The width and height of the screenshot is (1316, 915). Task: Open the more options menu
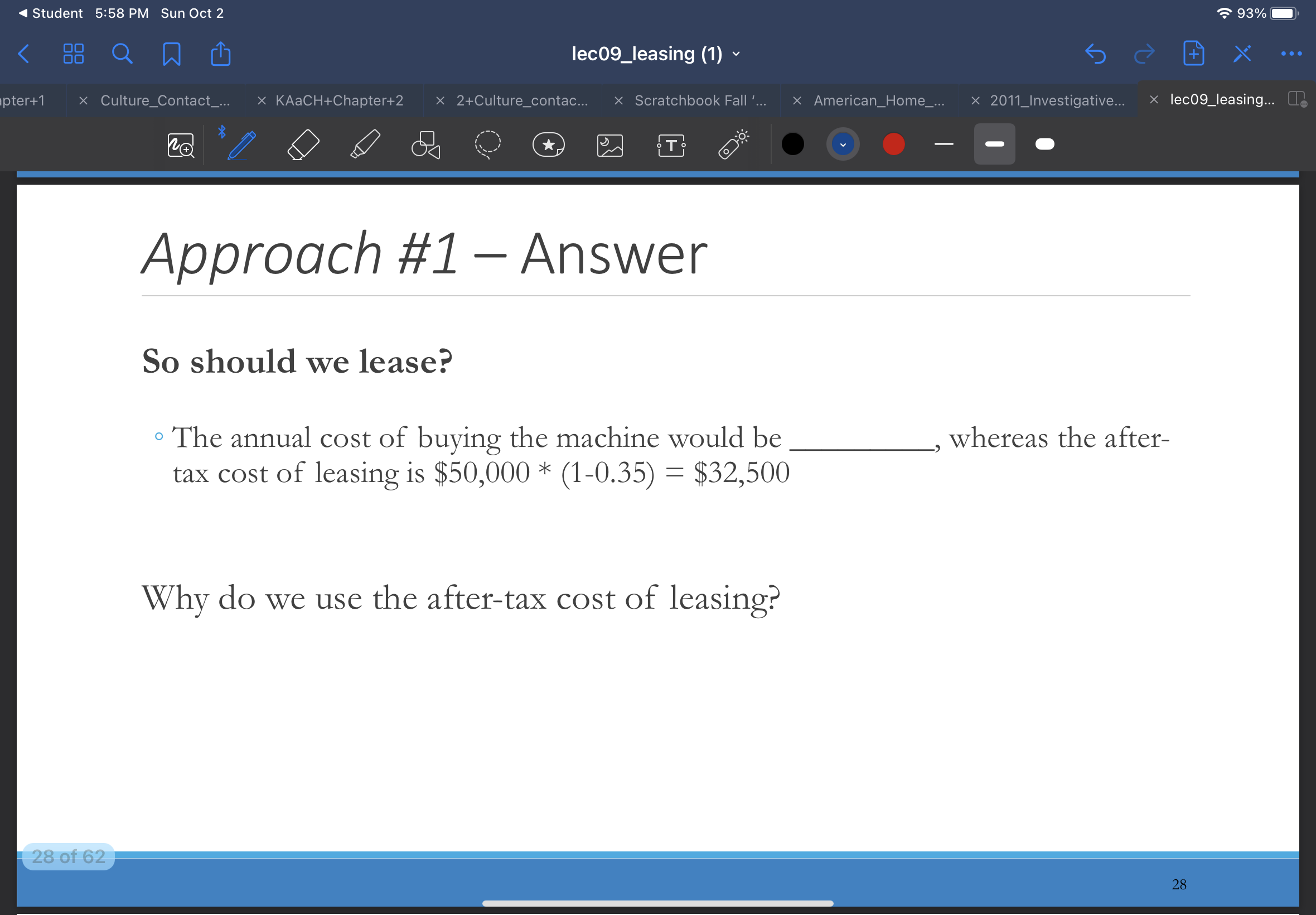(x=1291, y=54)
